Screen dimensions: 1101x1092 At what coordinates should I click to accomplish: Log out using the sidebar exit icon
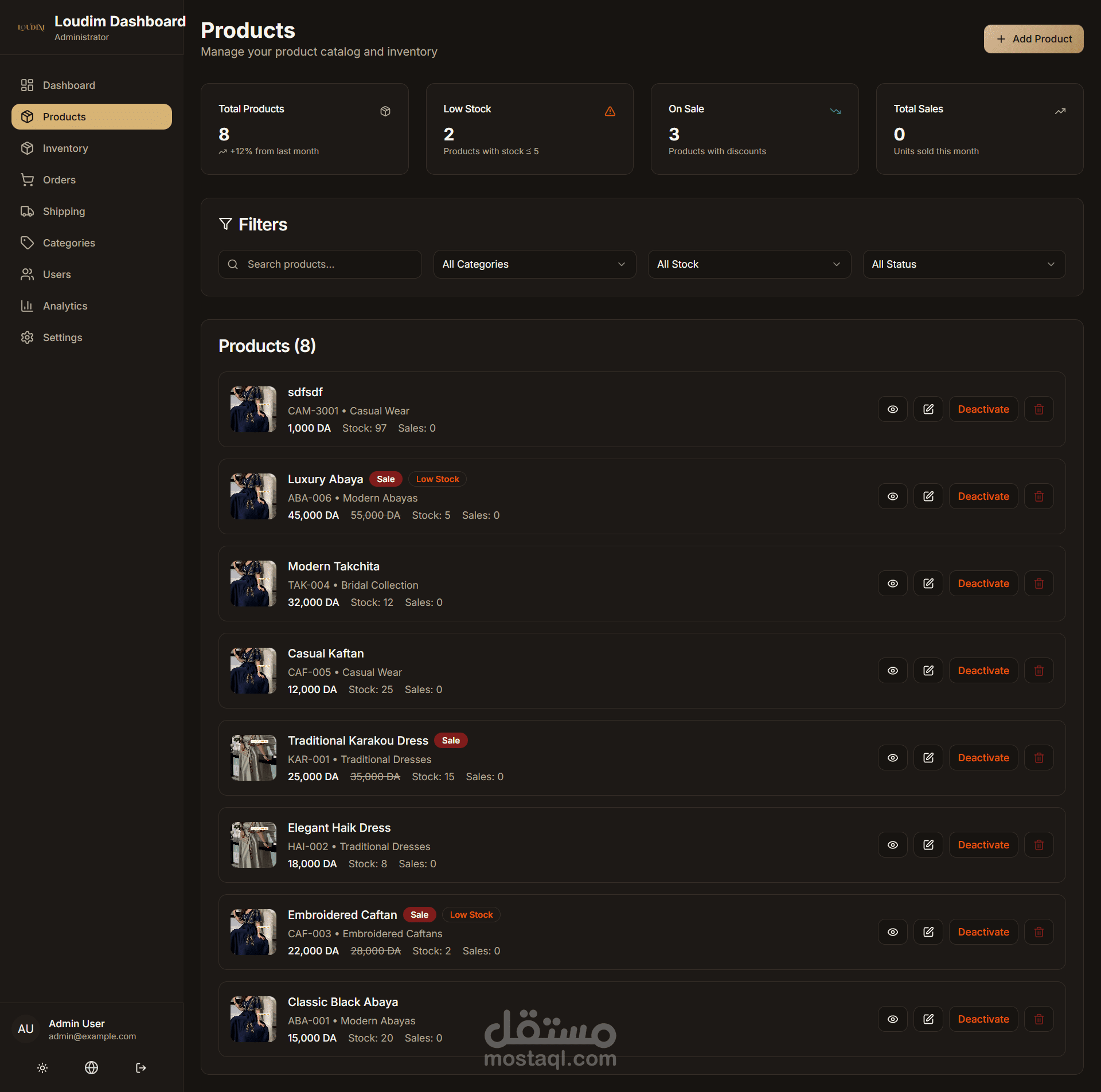pos(141,1068)
